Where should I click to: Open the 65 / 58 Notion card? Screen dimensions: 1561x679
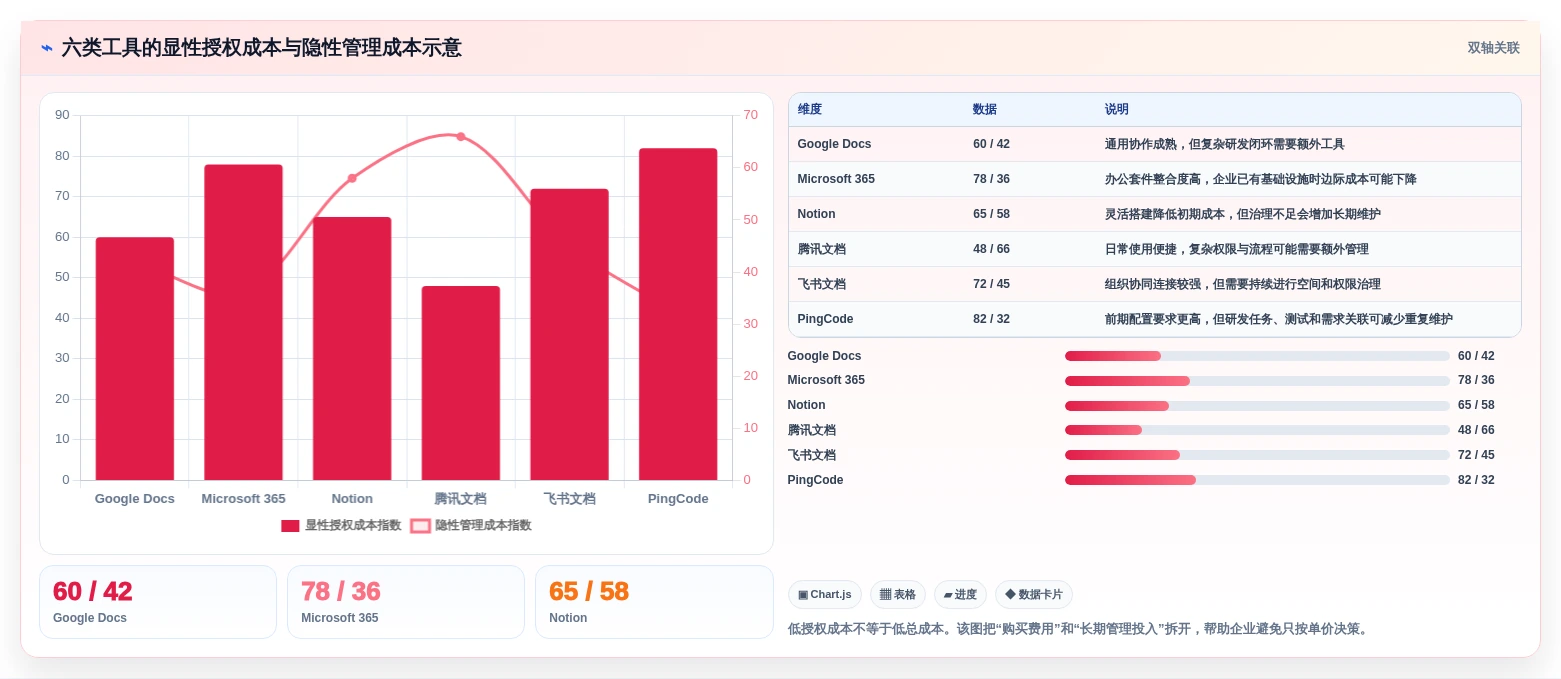(x=654, y=602)
